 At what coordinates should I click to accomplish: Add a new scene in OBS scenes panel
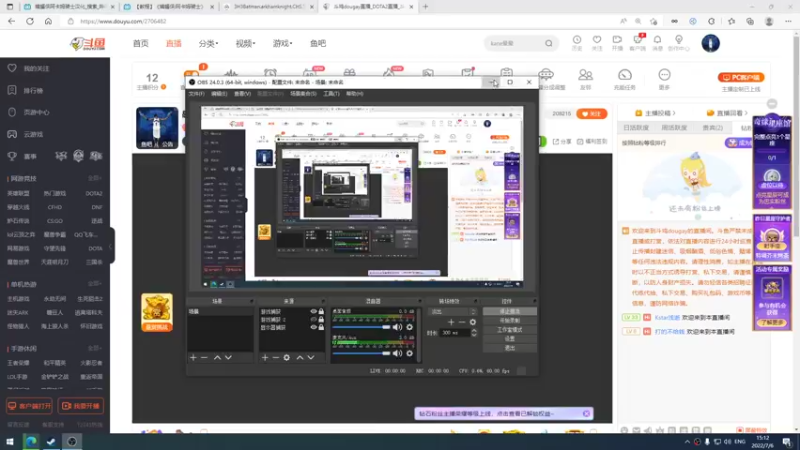click(193, 358)
